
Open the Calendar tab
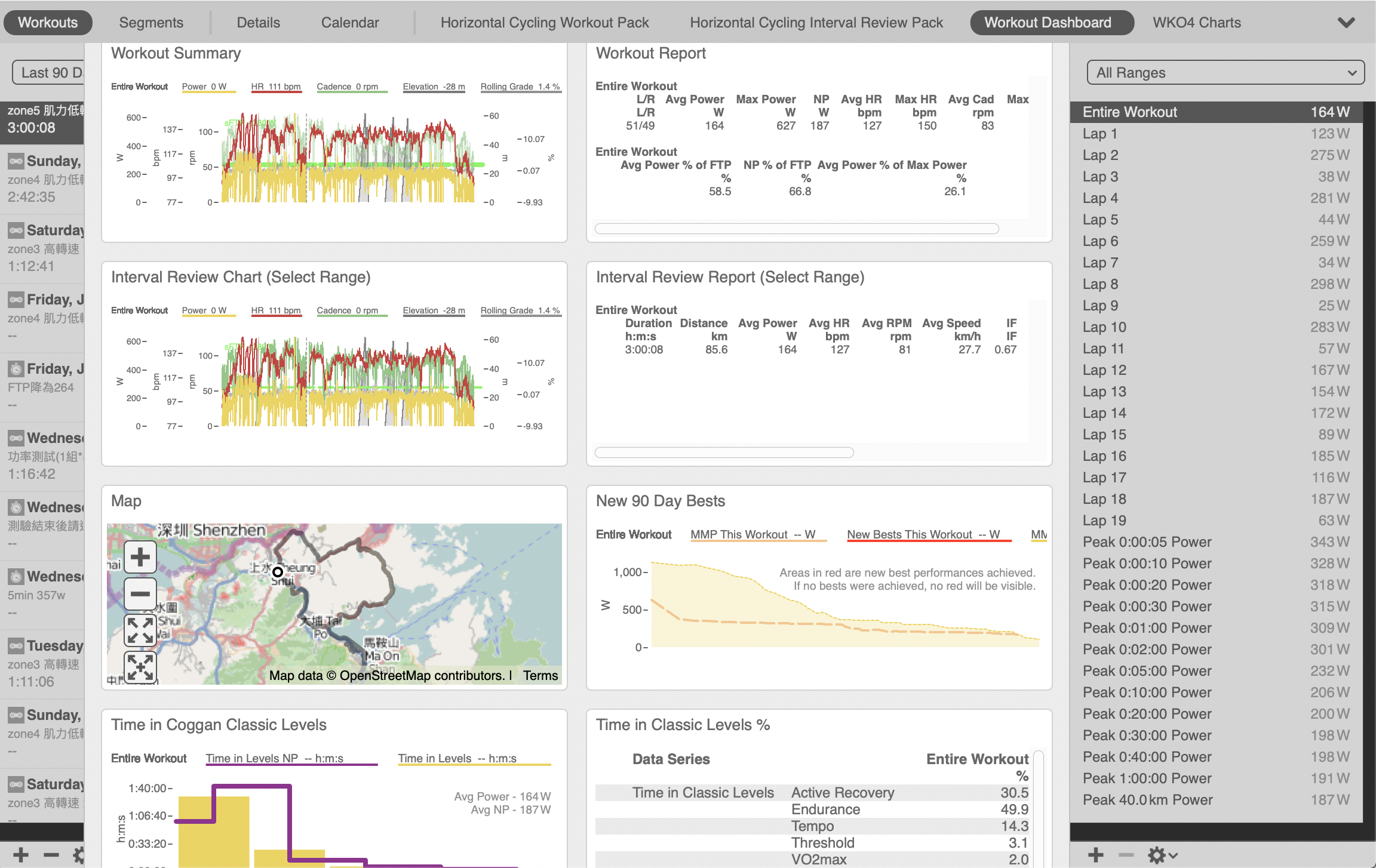pyautogui.click(x=349, y=23)
